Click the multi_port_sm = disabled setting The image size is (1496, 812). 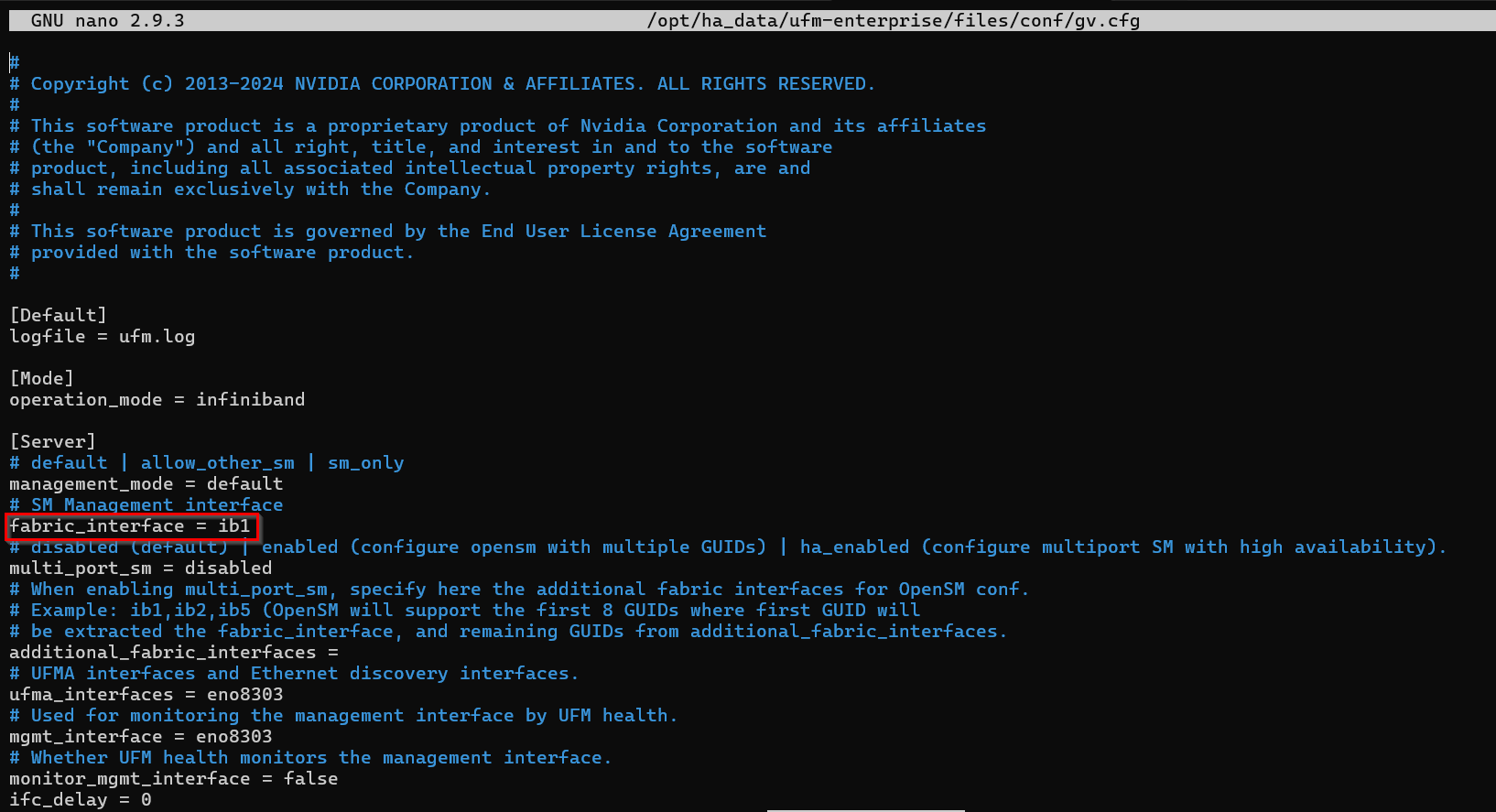(x=141, y=568)
